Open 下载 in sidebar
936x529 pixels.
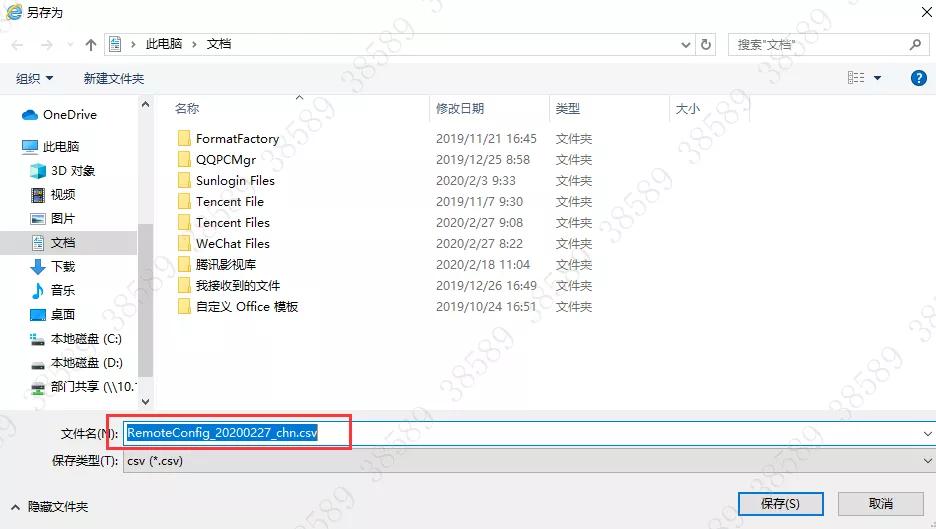(53, 266)
